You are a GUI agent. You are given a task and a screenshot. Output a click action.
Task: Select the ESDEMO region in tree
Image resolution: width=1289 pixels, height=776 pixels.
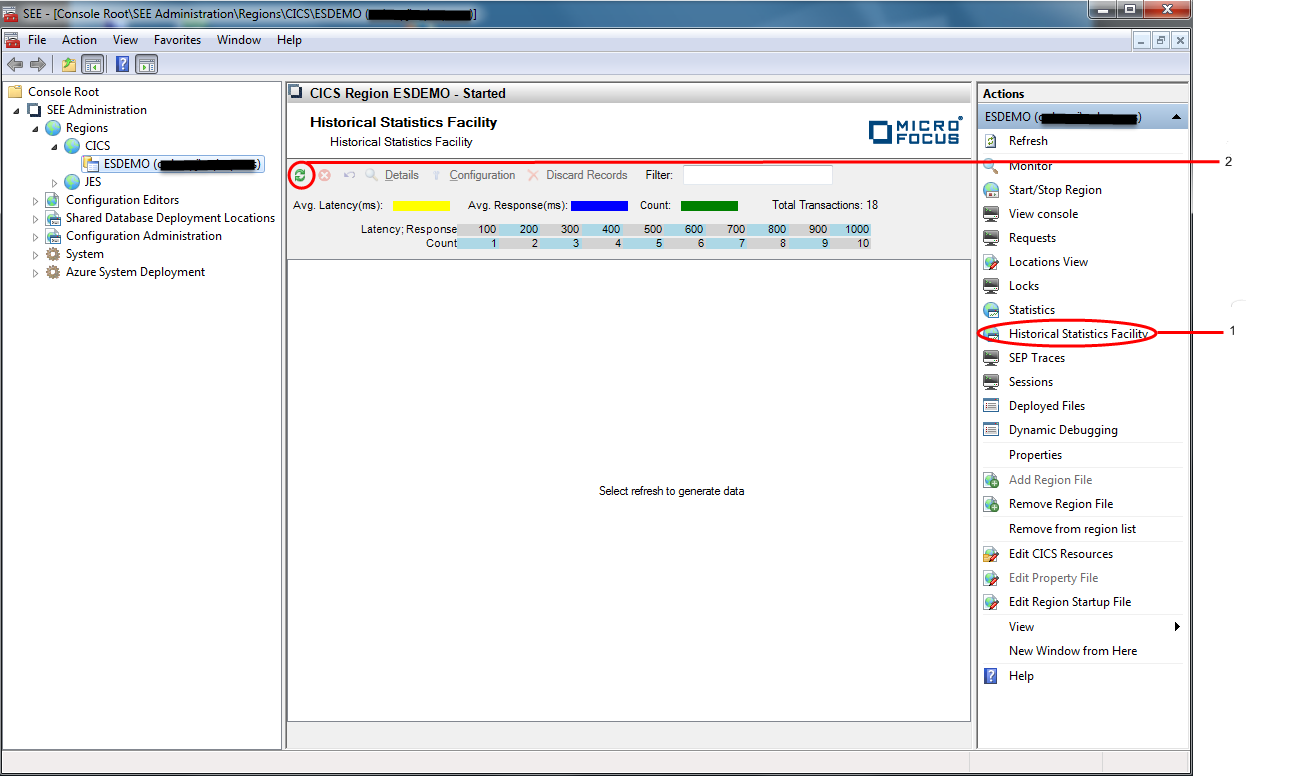coord(126,164)
